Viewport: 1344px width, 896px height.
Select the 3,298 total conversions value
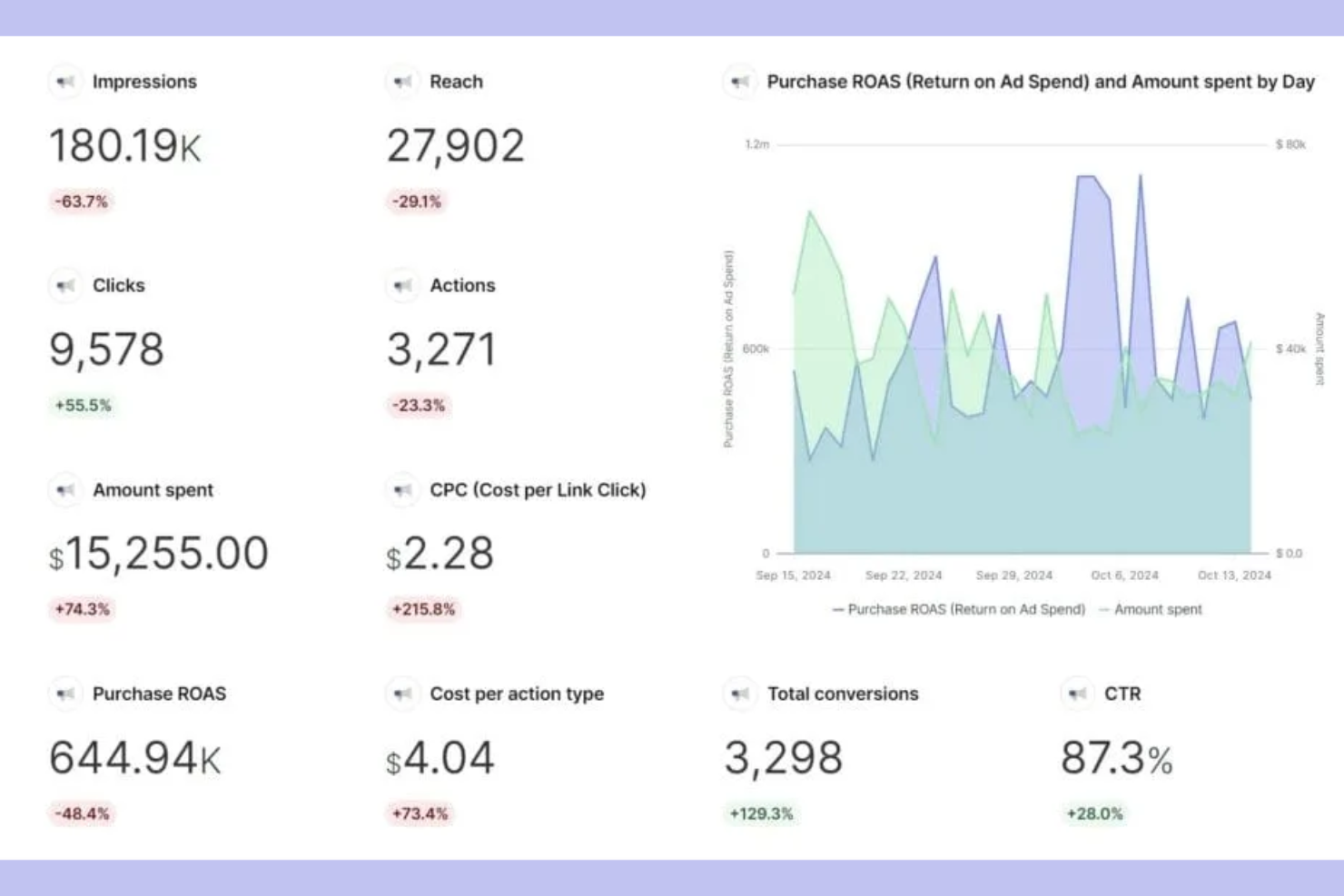(x=784, y=757)
